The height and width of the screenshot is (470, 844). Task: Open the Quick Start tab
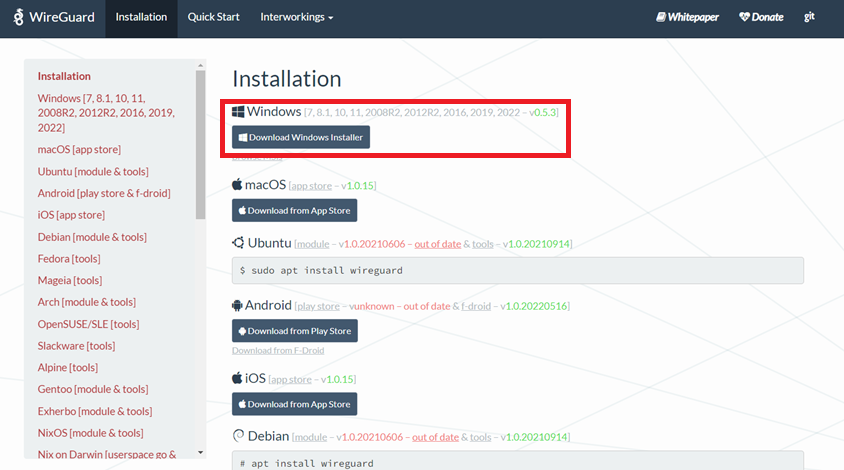[x=213, y=18]
